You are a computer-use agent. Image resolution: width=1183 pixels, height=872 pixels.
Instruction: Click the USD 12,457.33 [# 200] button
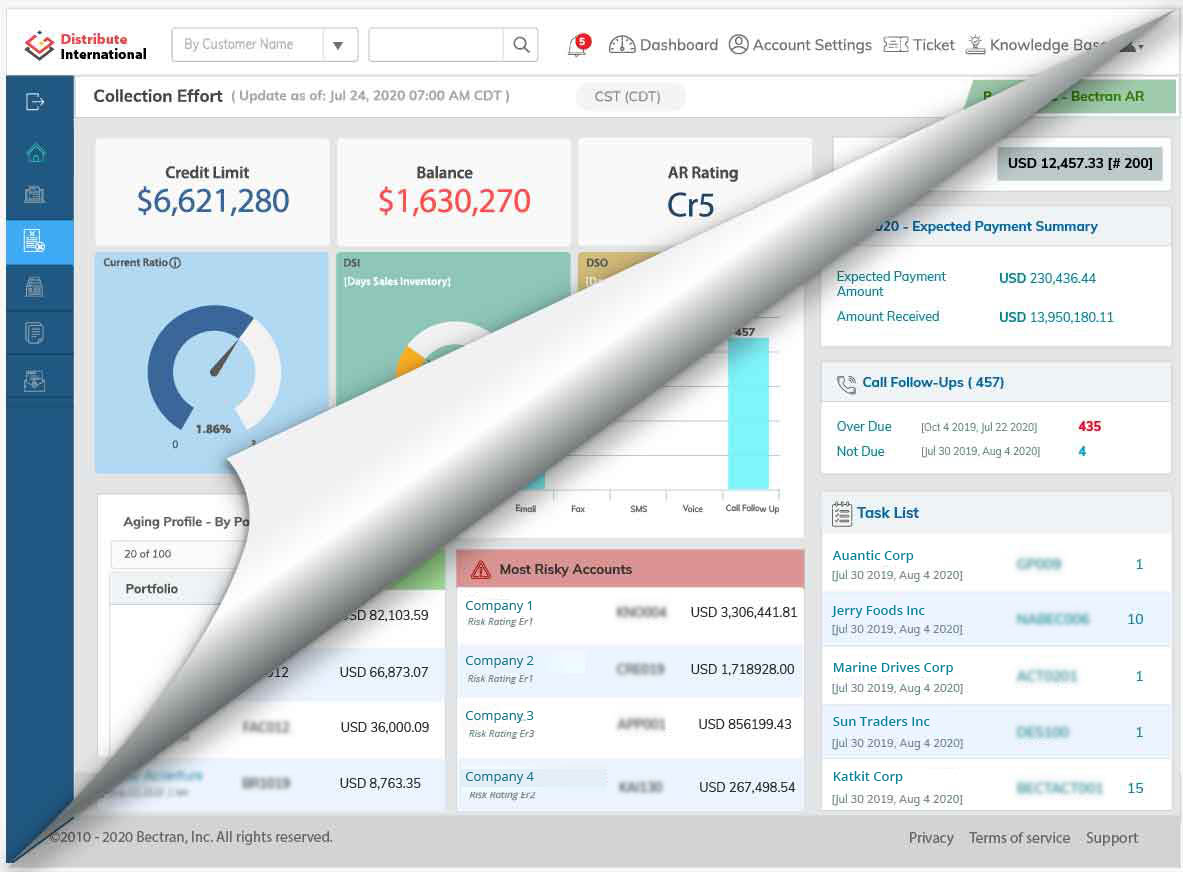[x=1080, y=164]
